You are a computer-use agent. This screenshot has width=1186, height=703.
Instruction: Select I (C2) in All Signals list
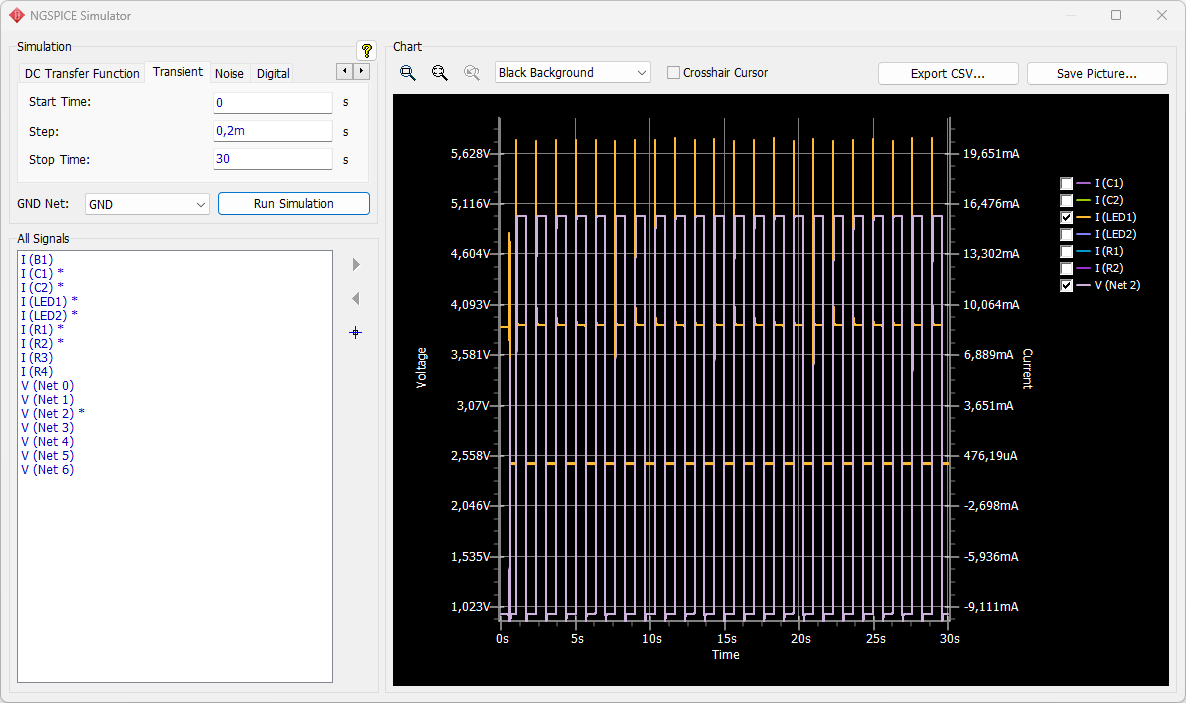point(42,288)
